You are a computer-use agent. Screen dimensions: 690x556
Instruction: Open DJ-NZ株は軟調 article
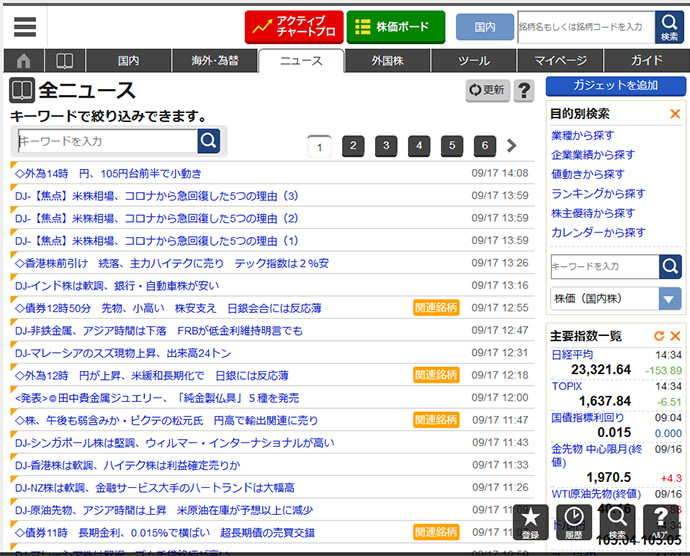(154, 488)
